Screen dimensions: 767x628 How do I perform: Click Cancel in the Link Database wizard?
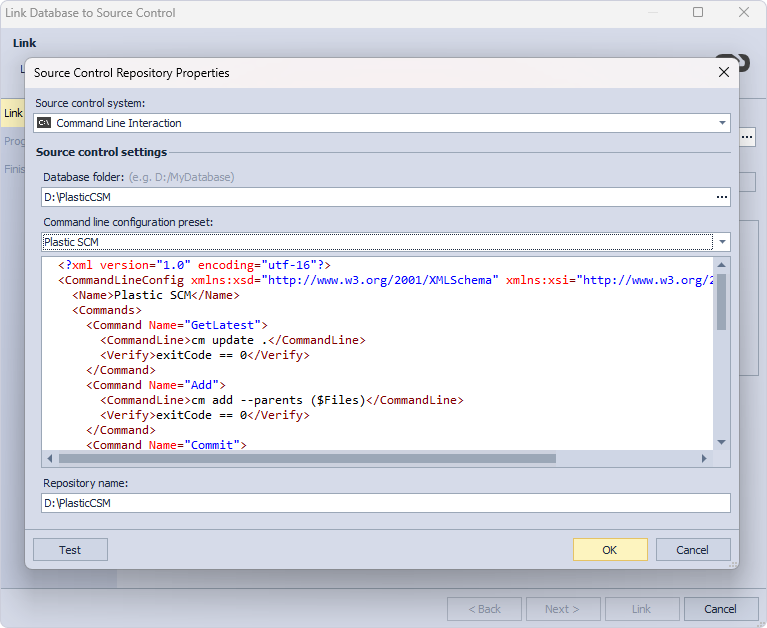pos(720,609)
